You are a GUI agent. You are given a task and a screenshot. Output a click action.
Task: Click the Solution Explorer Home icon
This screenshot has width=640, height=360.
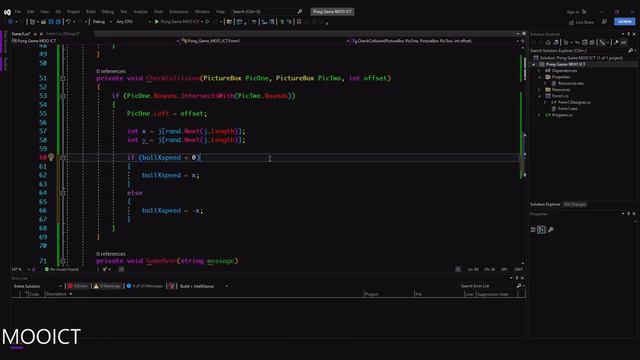(548, 42)
